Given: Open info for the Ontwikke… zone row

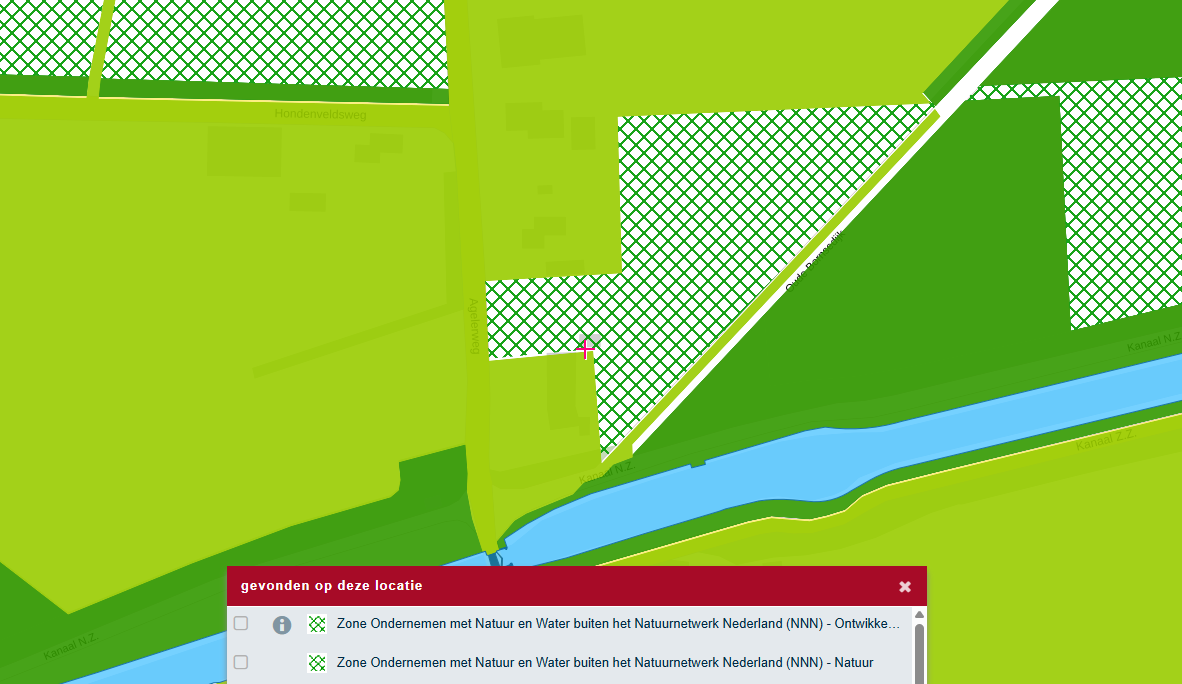Looking at the screenshot, I should pyautogui.click(x=282, y=624).
